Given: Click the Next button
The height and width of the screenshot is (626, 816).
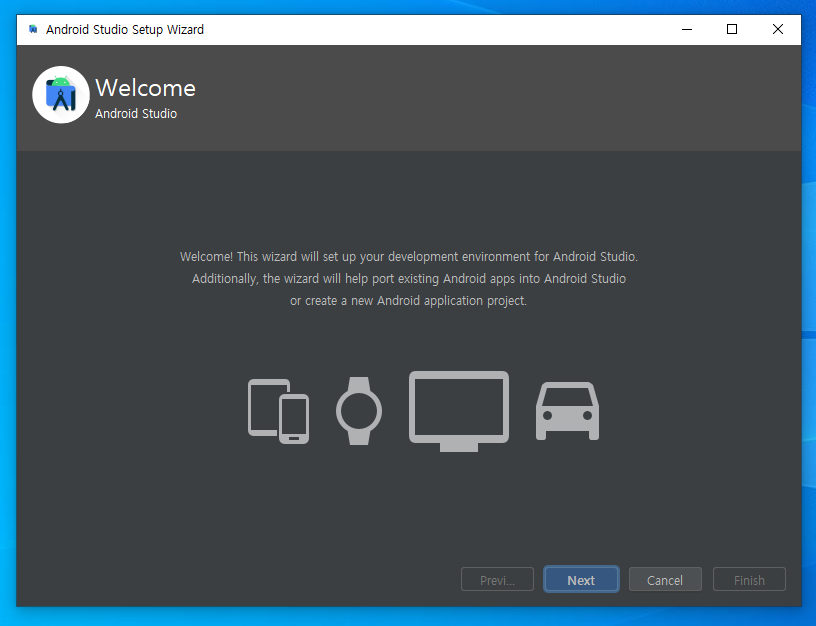Looking at the screenshot, I should (x=581, y=579).
